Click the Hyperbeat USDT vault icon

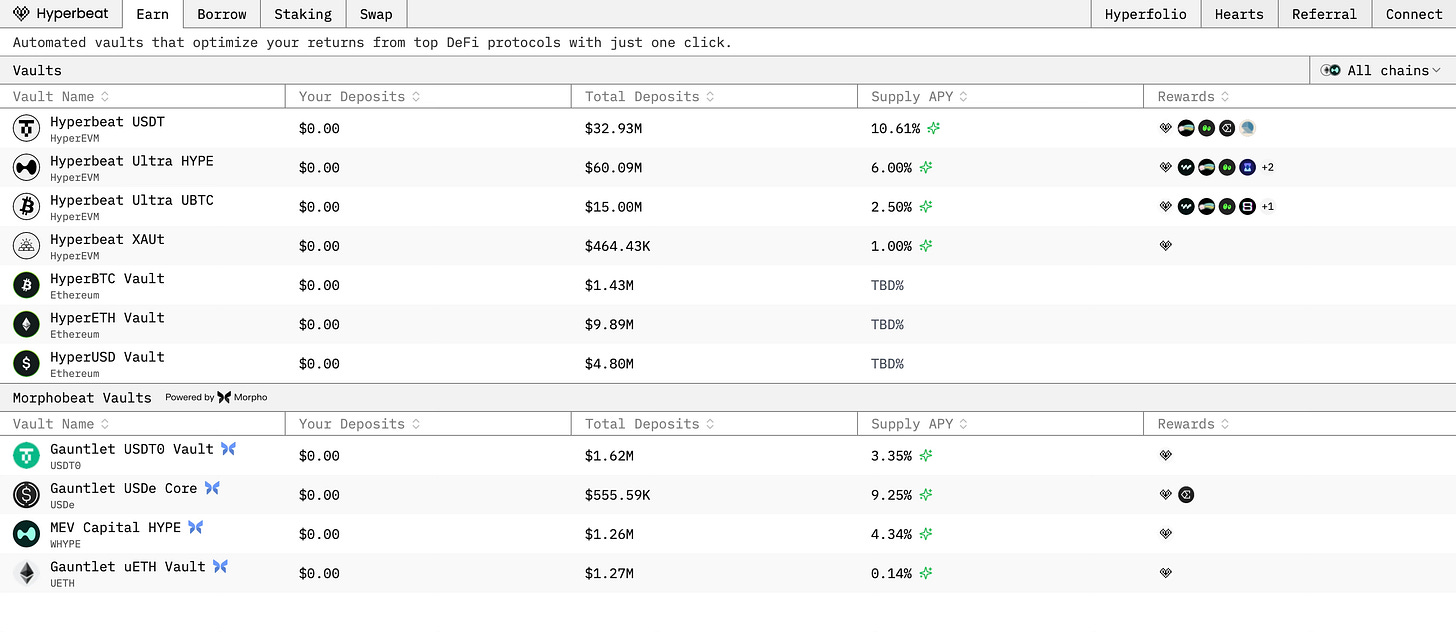tap(26, 128)
